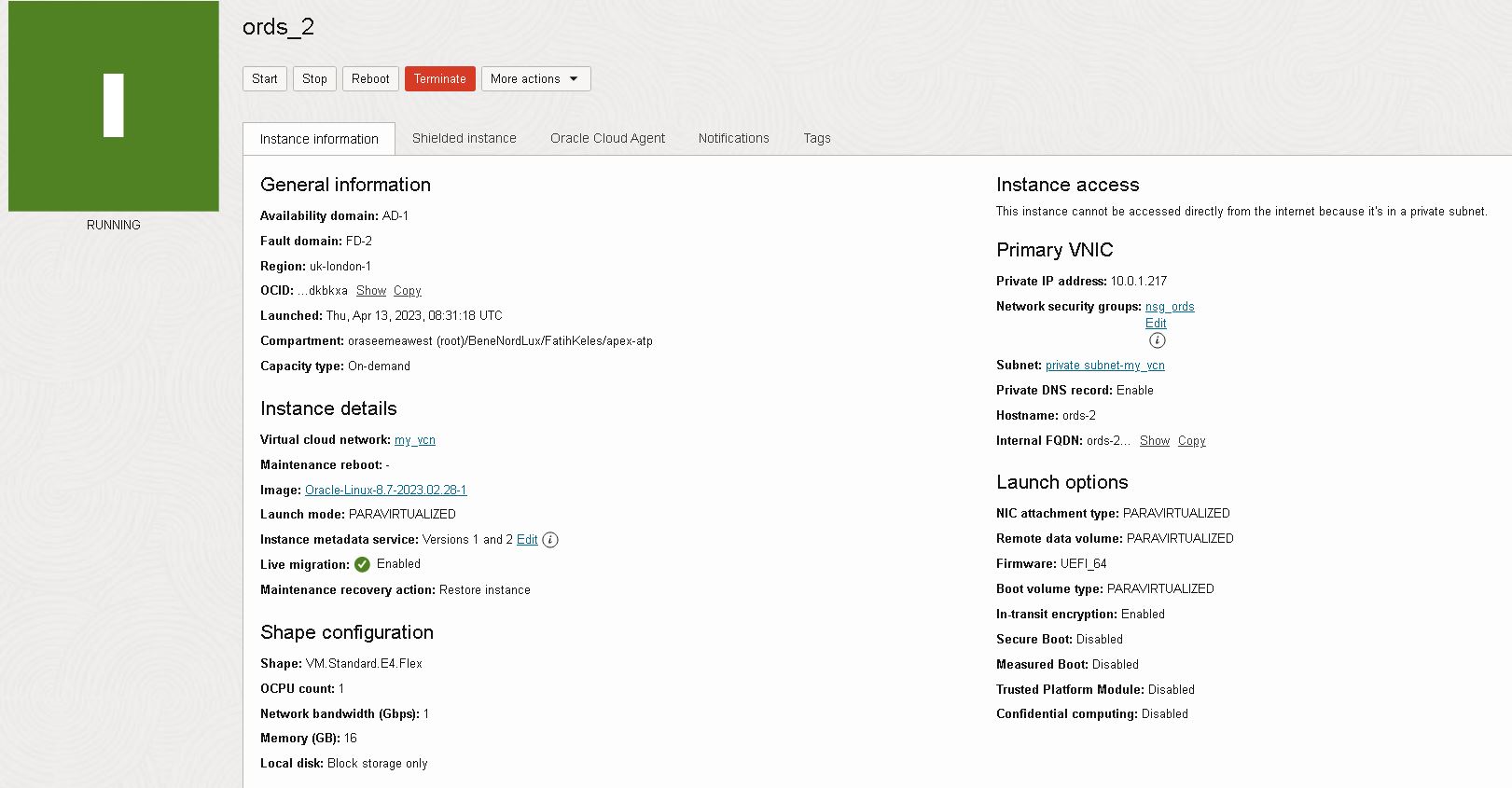
Task: Open the nsg_ords security group link
Action: (1170, 307)
